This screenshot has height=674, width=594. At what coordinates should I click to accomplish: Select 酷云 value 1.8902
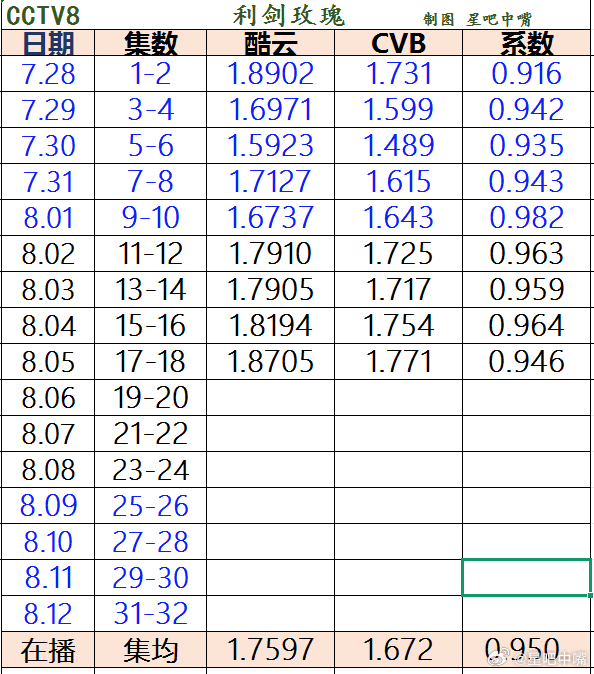270,74
